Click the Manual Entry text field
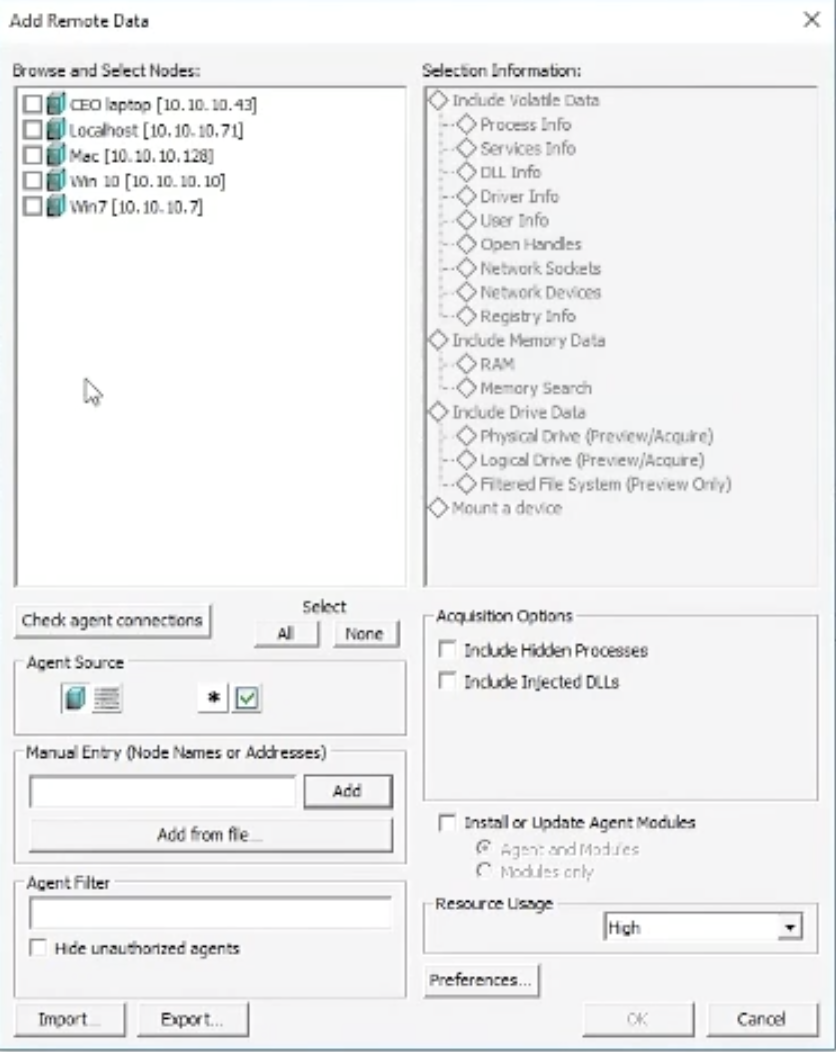The image size is (836, 1052). click(163, 792)
